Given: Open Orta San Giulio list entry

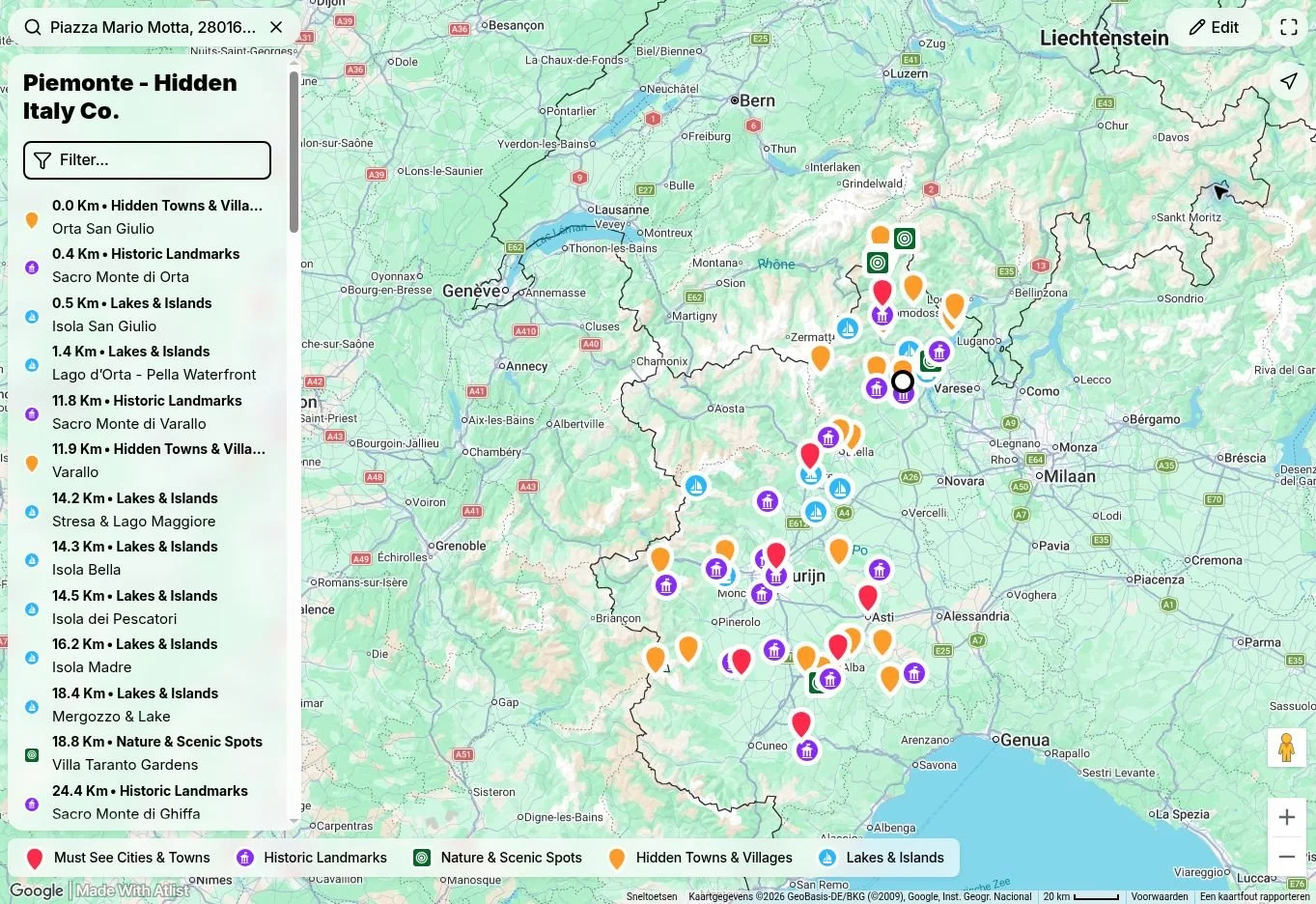Looking at the screenshot, I should (x=147, y=217).
